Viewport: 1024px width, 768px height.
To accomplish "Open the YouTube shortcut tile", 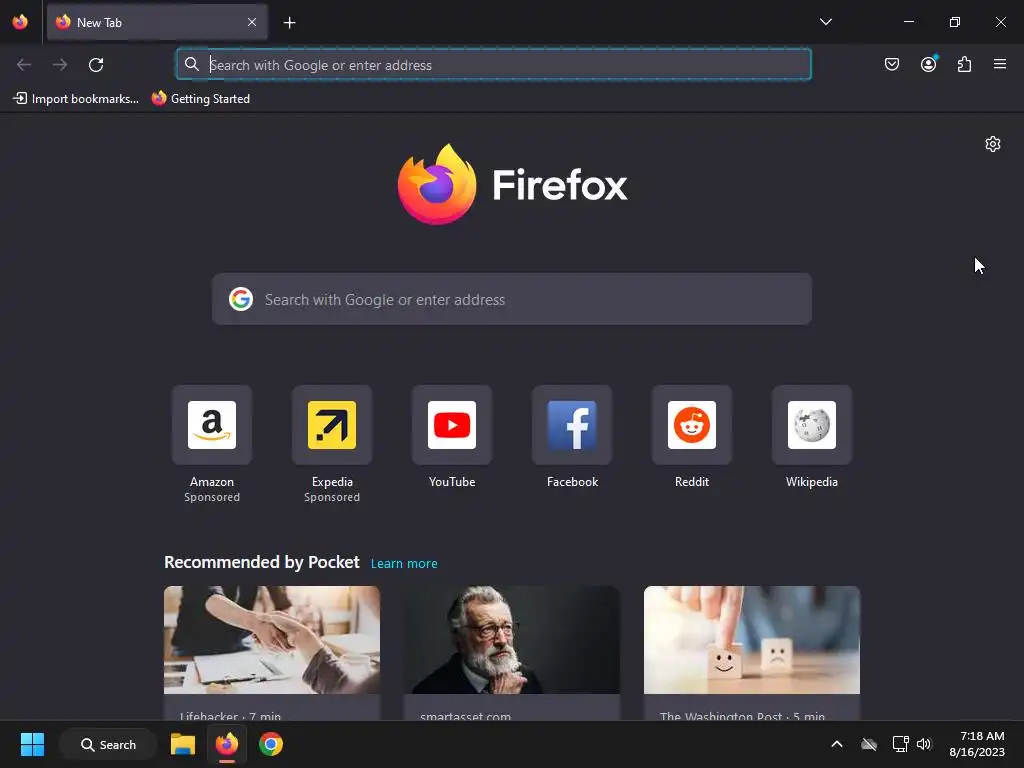I will (452, 425).
